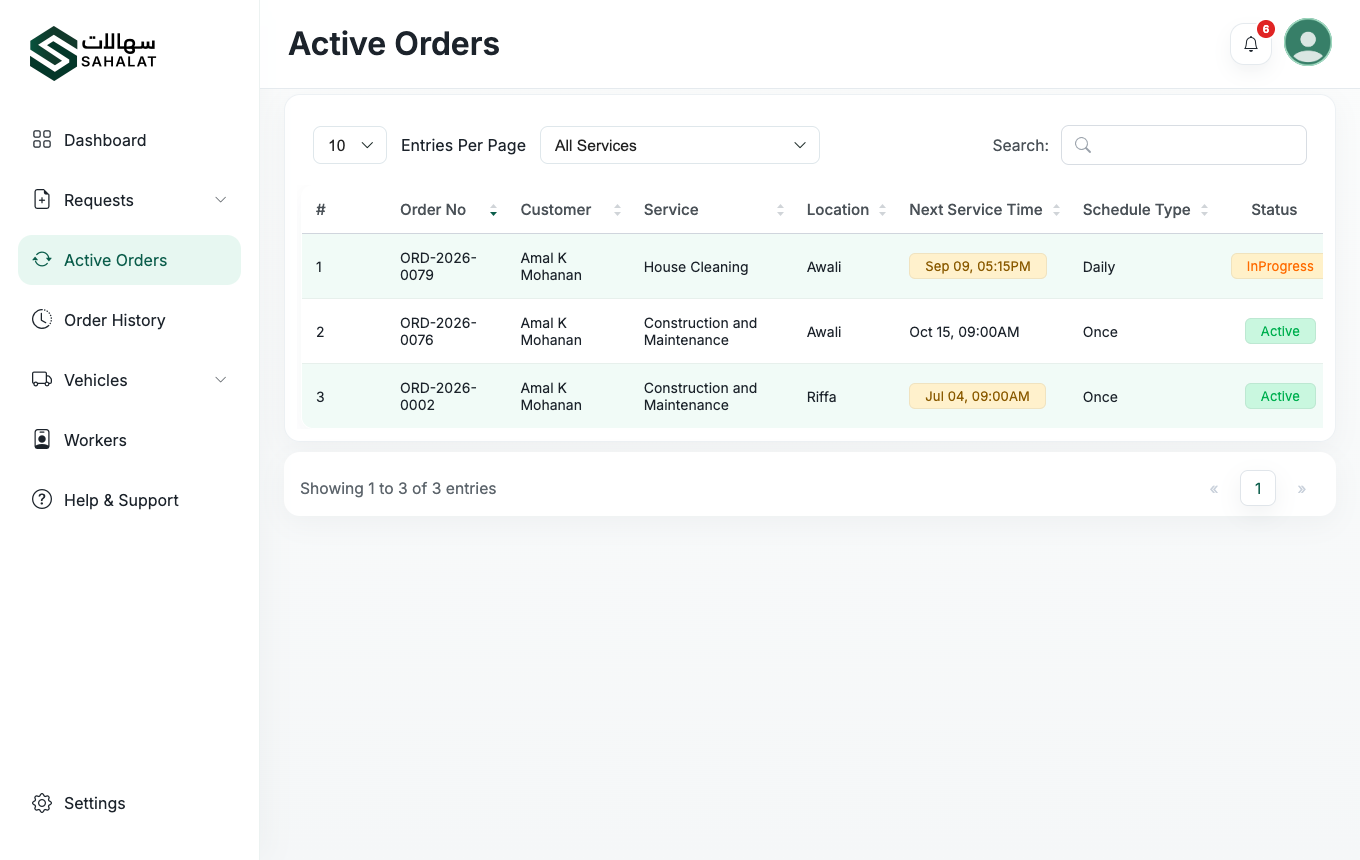Click Active status badge for ORD-2026-0002
Viewport: 1360px width, 860px height.
[x=1280, y=396]
